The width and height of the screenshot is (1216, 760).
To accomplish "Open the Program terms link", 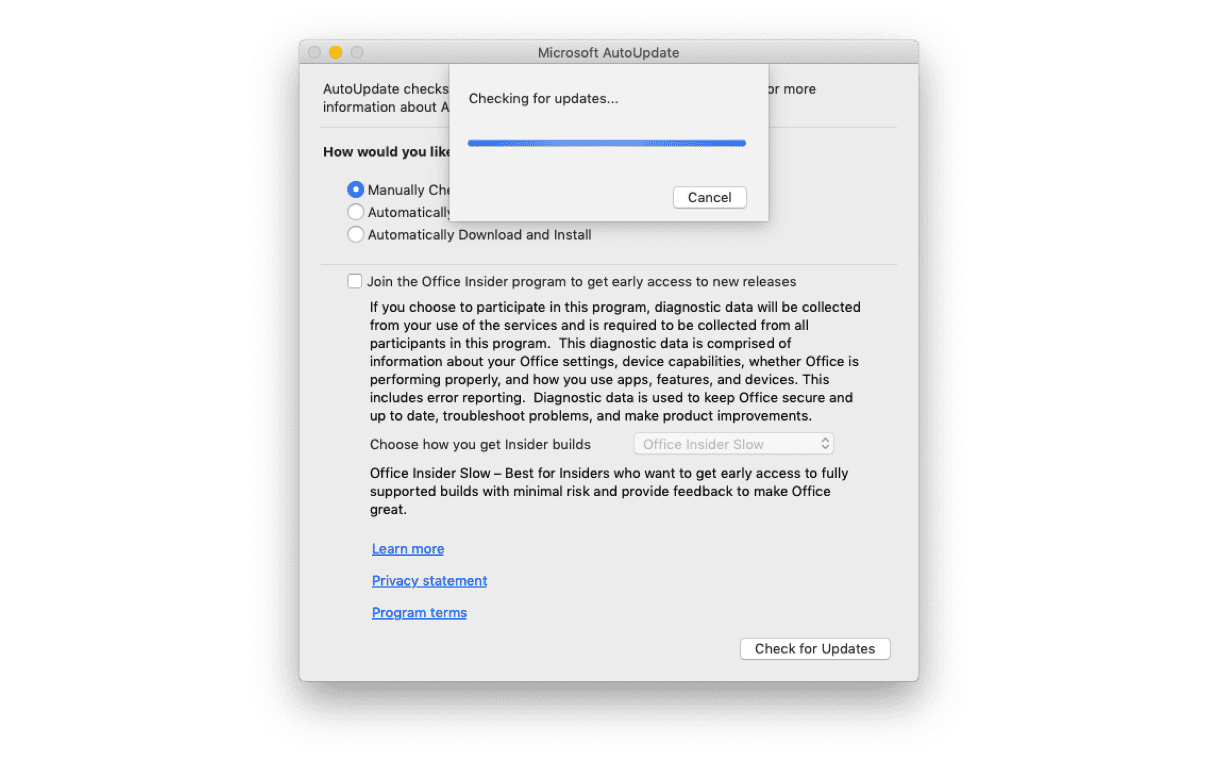I will [419, 612].
